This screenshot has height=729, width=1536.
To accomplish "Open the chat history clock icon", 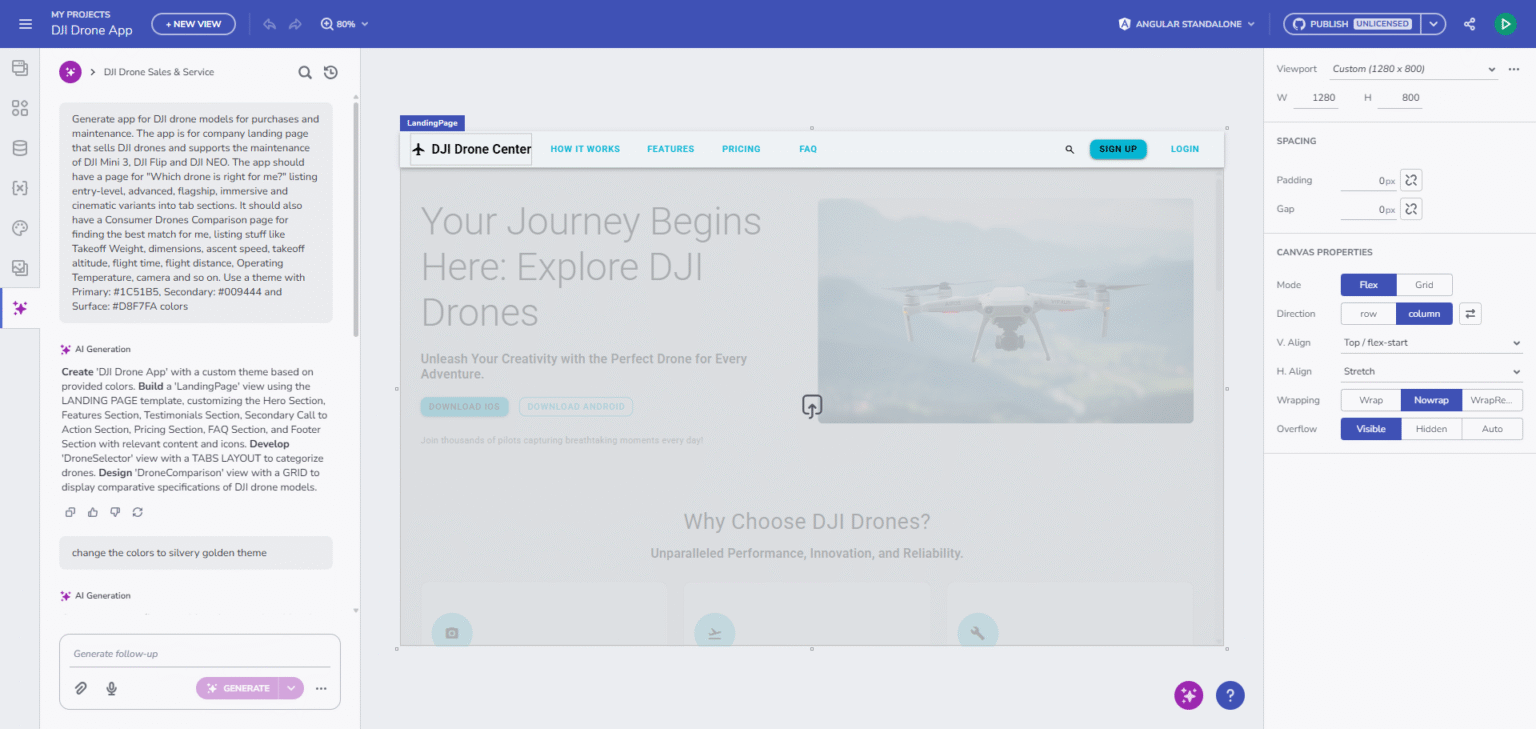I will pos(331,72).
